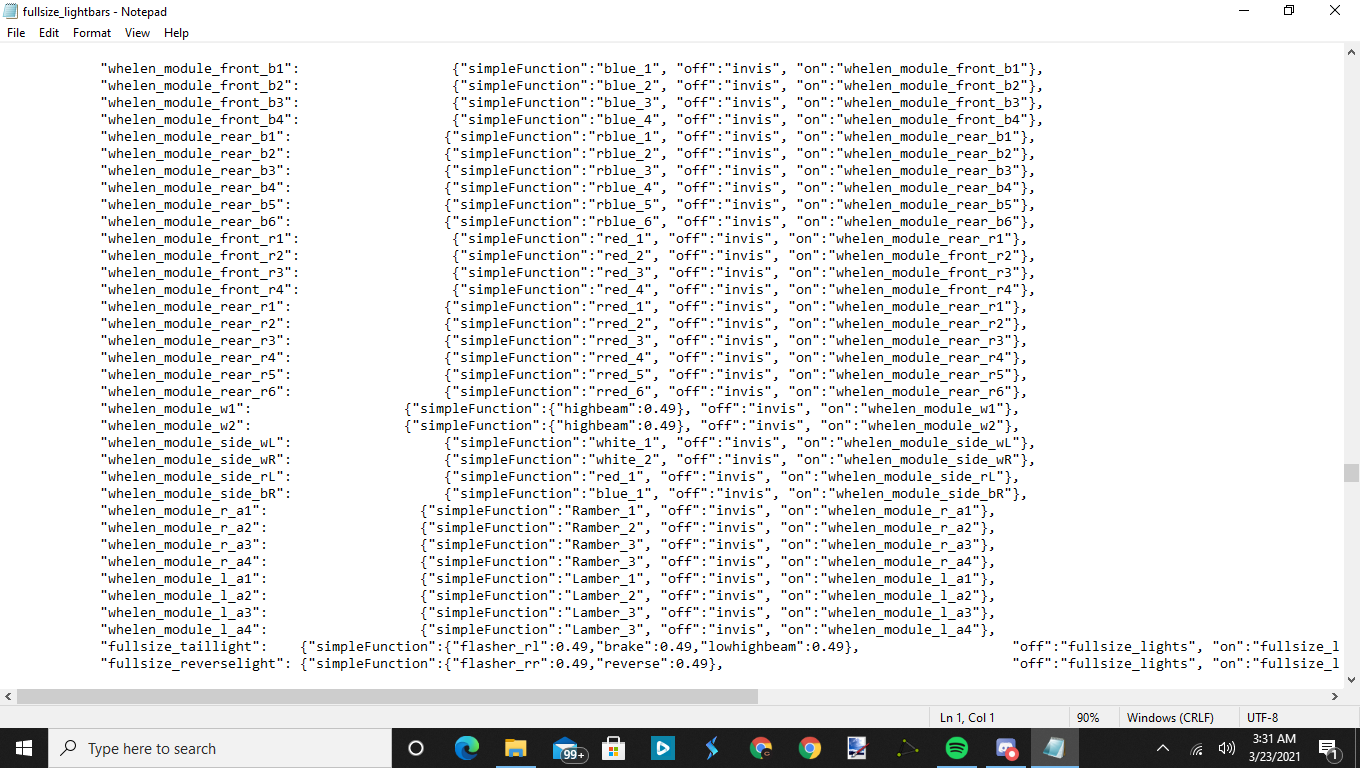This screenshot has height=768, width=1360.
Task: Open the Help menu
Action: (x=176, y=33)
